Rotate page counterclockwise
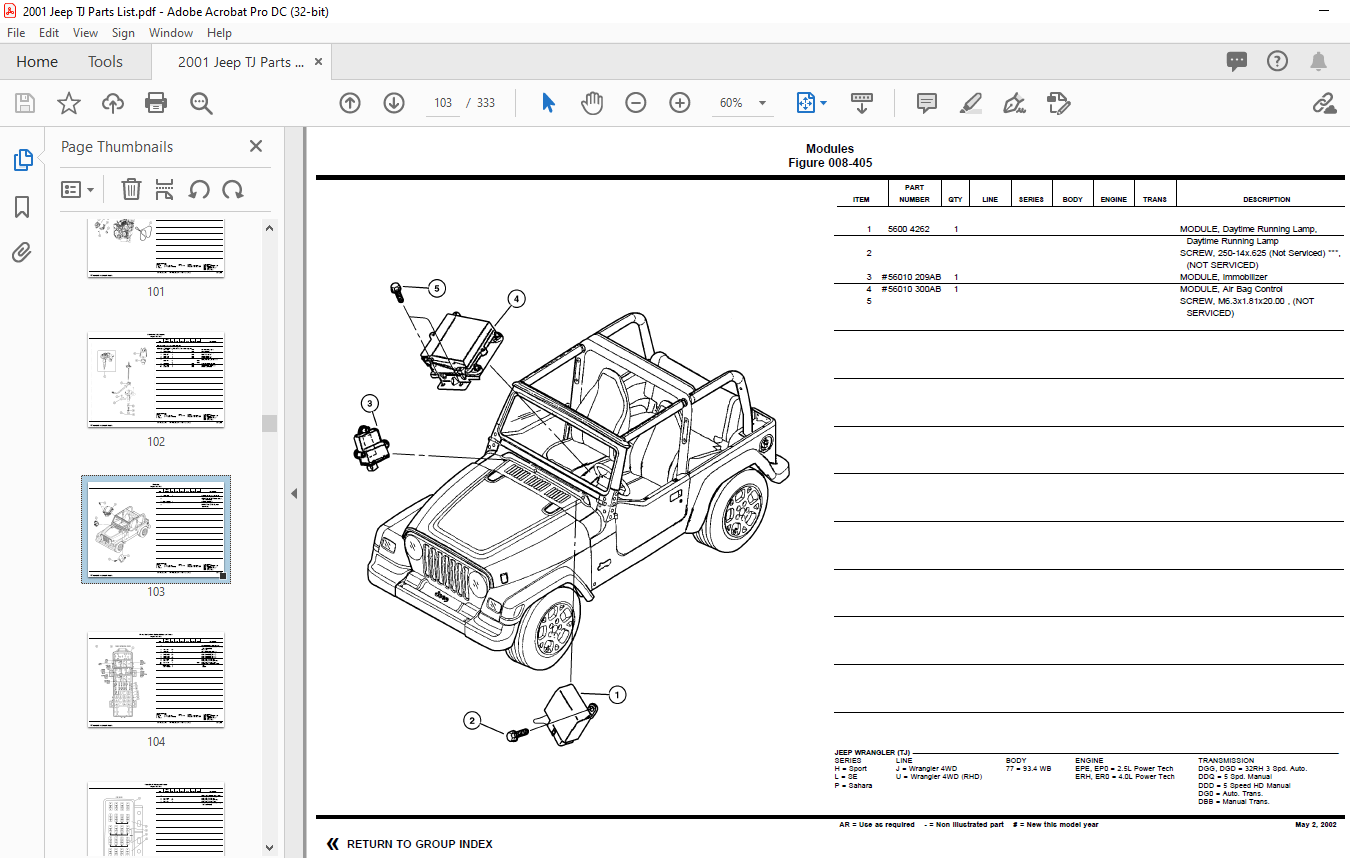 199,189
